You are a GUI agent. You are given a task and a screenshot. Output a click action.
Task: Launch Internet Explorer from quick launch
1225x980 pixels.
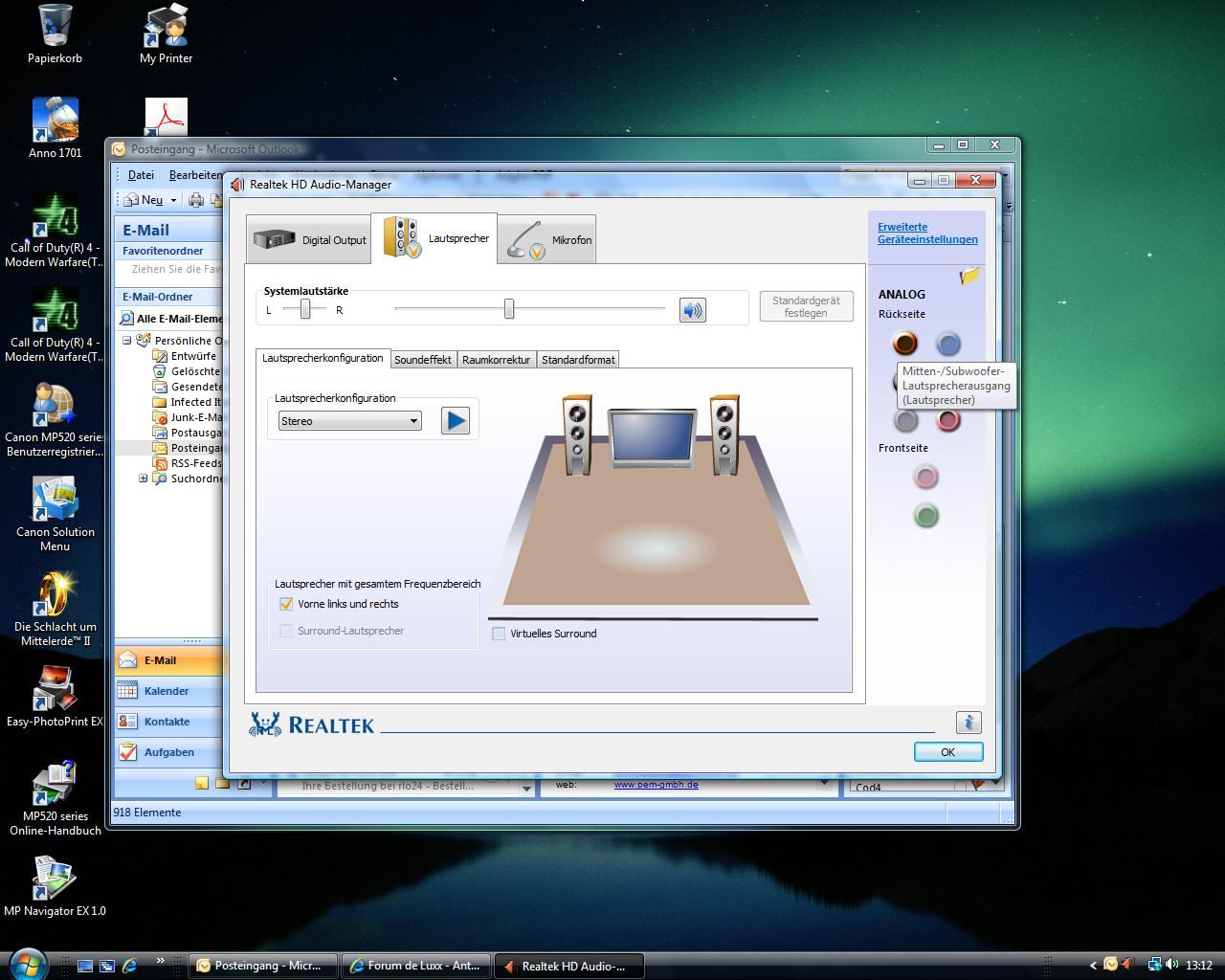coord(129,966)
